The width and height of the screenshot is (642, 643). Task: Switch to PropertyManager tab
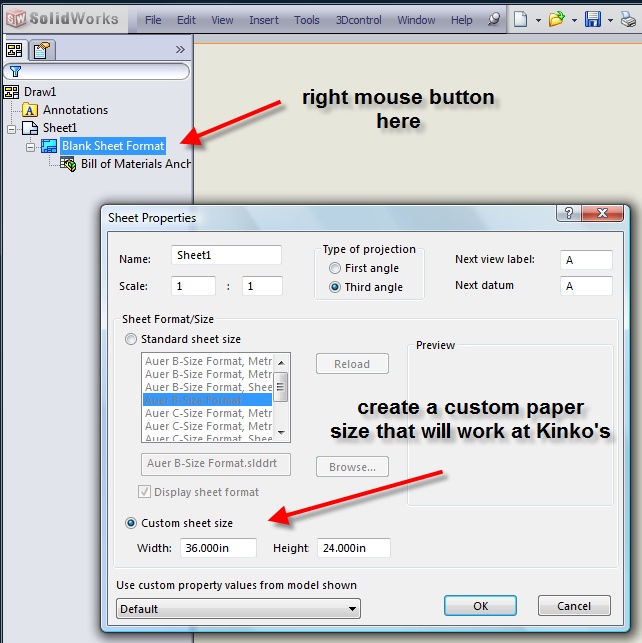pyautogui.click(x=42, y=50)
